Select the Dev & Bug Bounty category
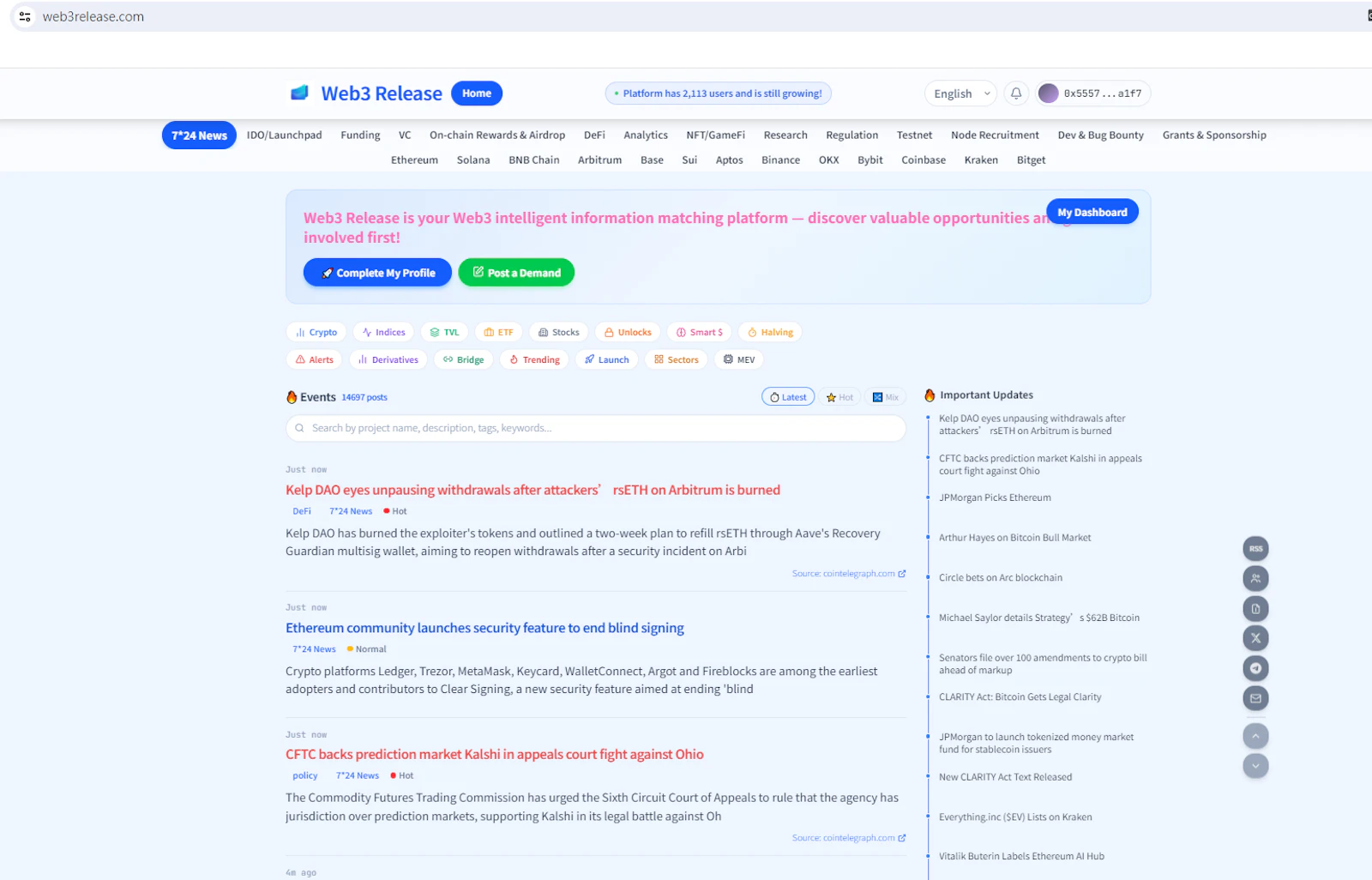Screen dimensions: 1372x880 pos(1101,136)
